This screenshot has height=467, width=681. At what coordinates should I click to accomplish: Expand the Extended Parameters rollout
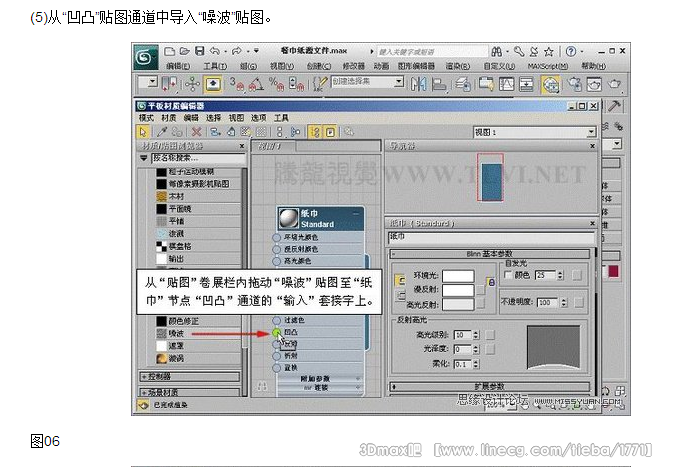[490, 386]
